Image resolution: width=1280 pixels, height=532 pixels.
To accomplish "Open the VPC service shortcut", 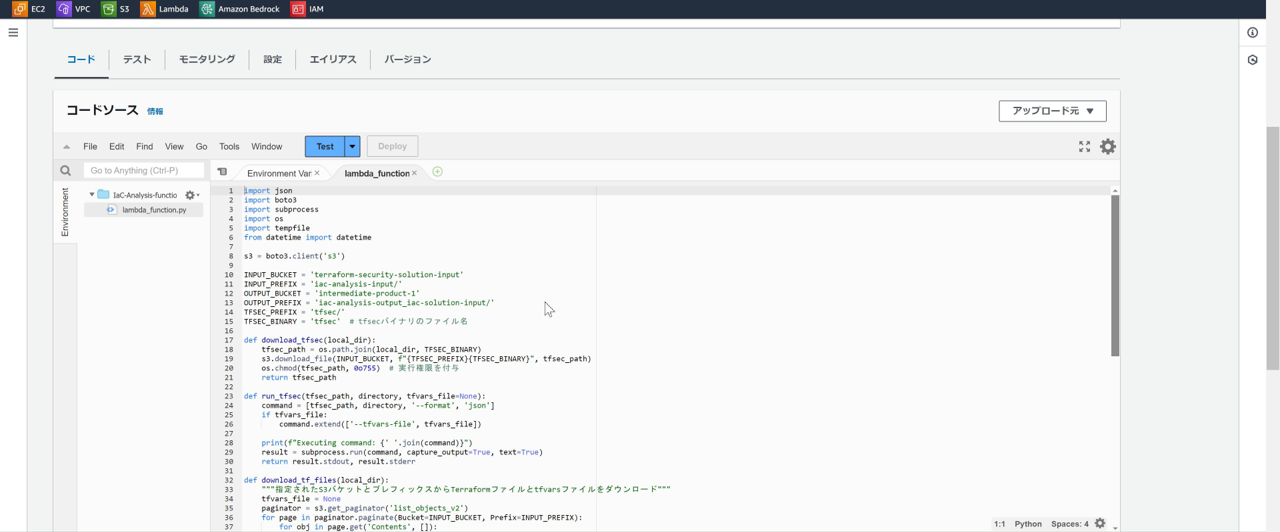I will point(74,9).
